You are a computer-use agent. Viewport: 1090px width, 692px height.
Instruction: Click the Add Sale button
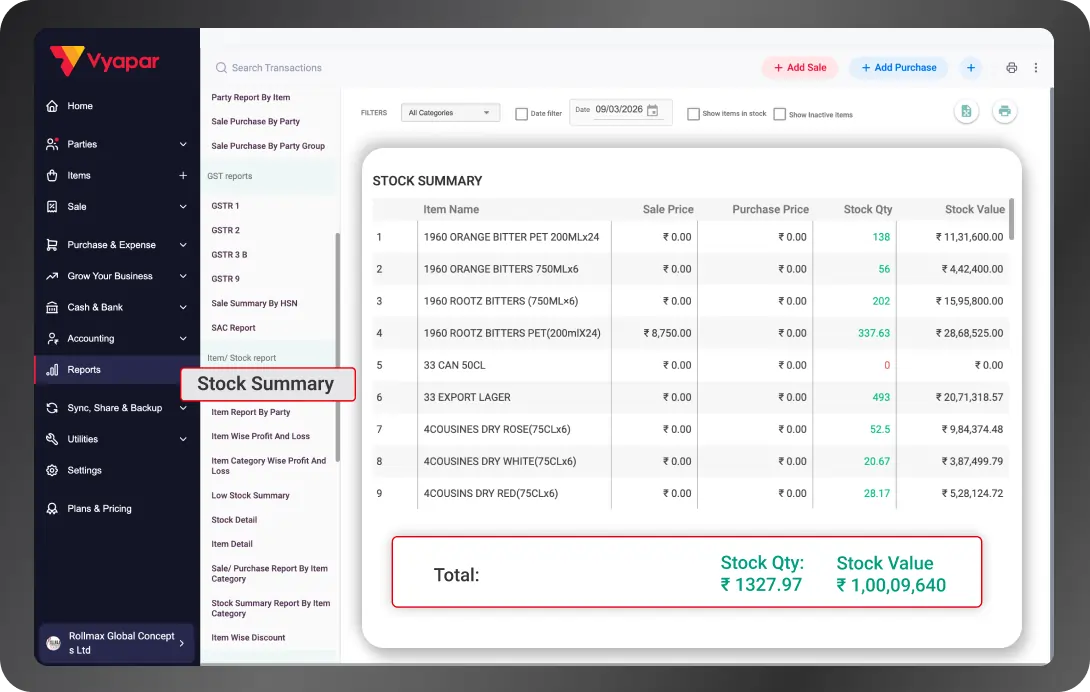799,67
